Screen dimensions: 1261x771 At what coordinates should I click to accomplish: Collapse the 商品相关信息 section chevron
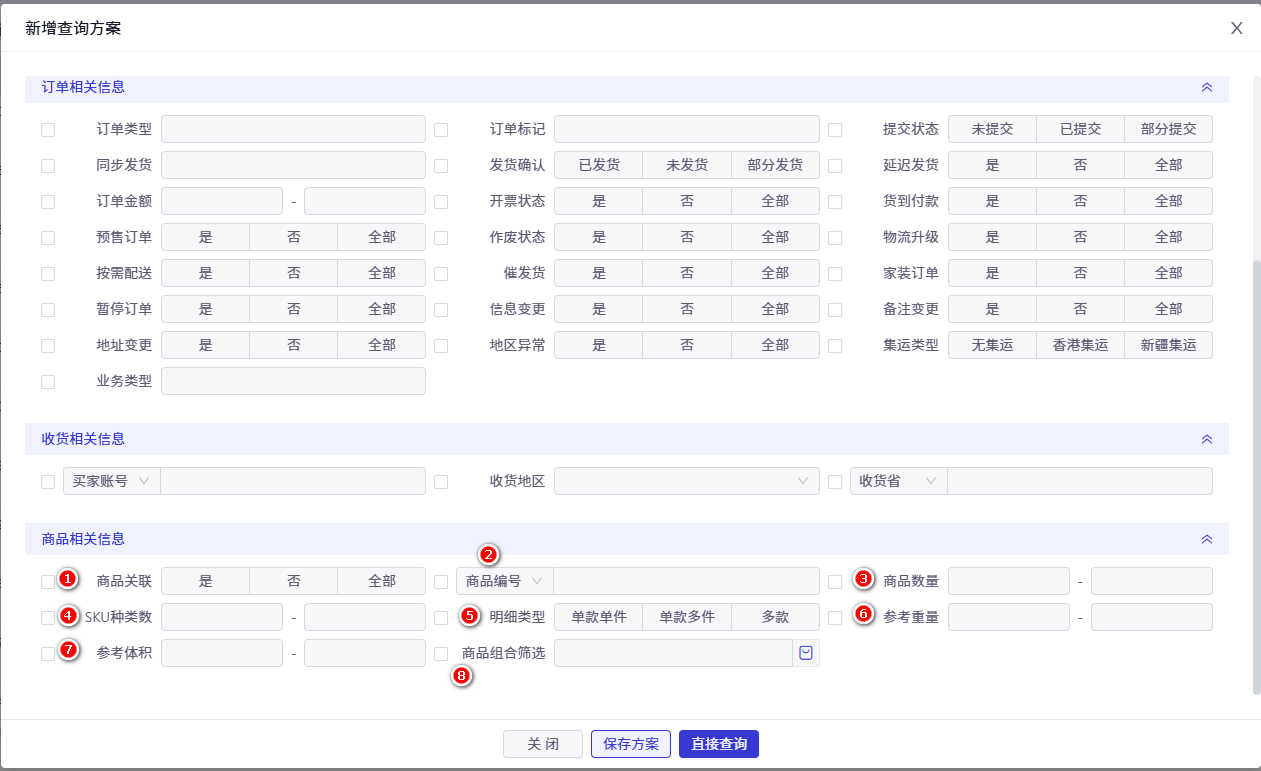pos(1207,539)
